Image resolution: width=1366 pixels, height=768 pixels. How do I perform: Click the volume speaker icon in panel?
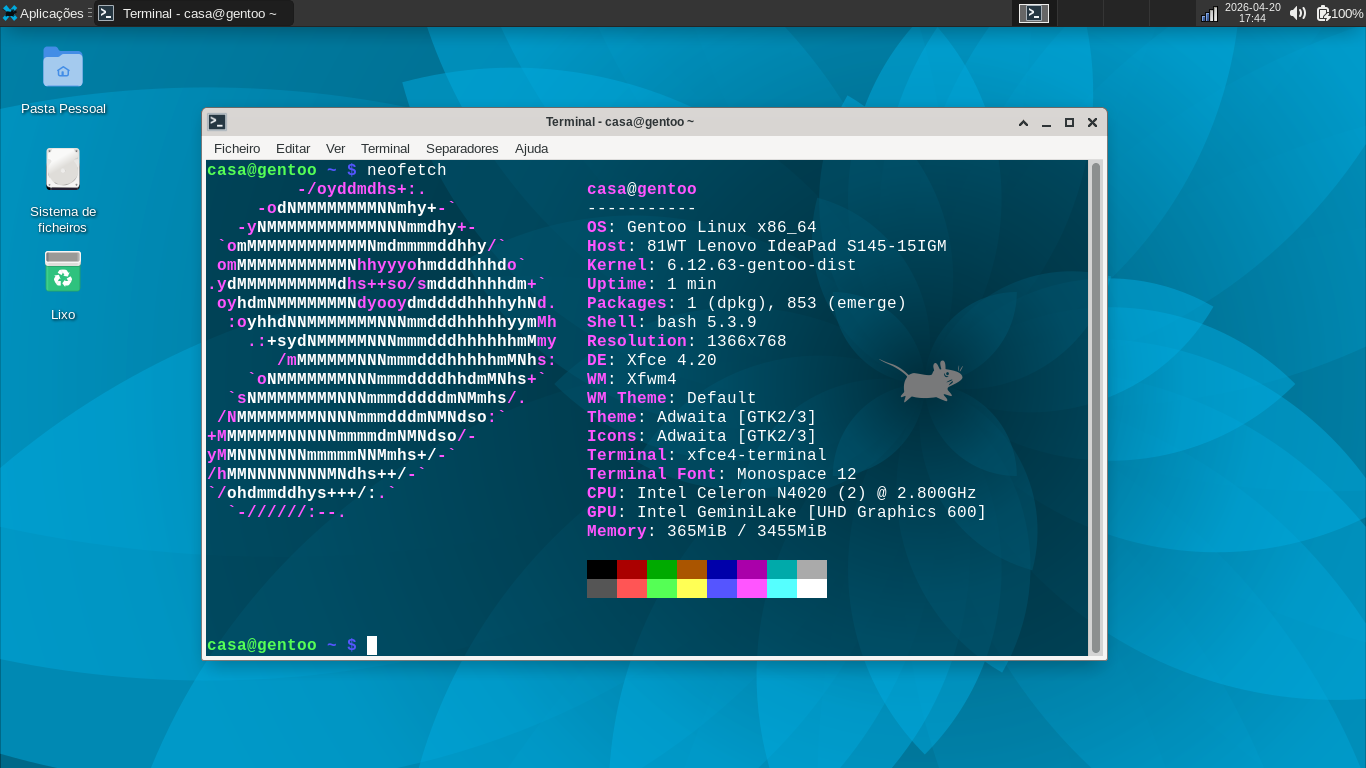pyautogui.click(x=1297, y=13)
